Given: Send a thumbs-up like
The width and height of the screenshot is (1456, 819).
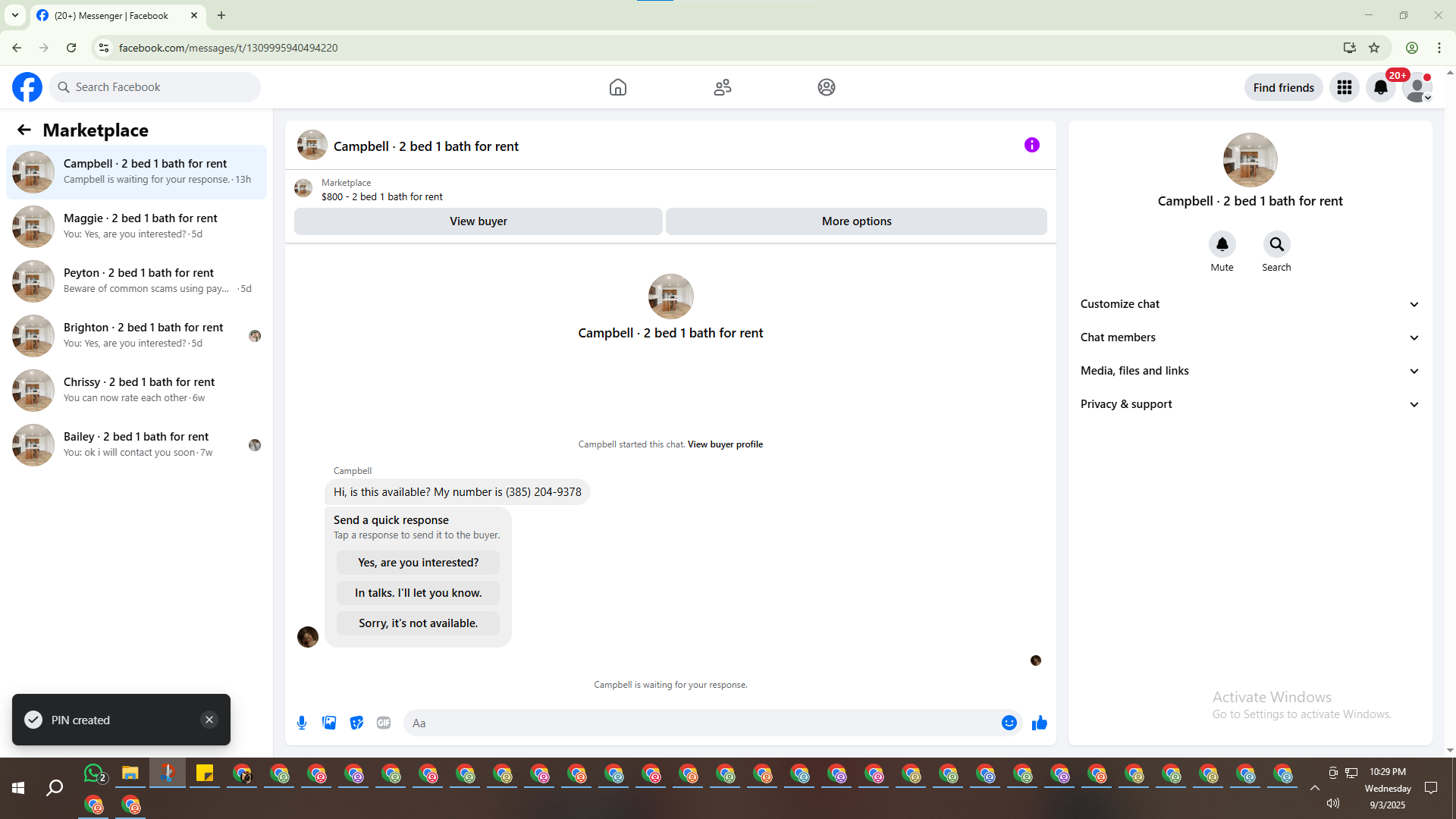Looking at the screenshot, I should tap(1040, 723).
